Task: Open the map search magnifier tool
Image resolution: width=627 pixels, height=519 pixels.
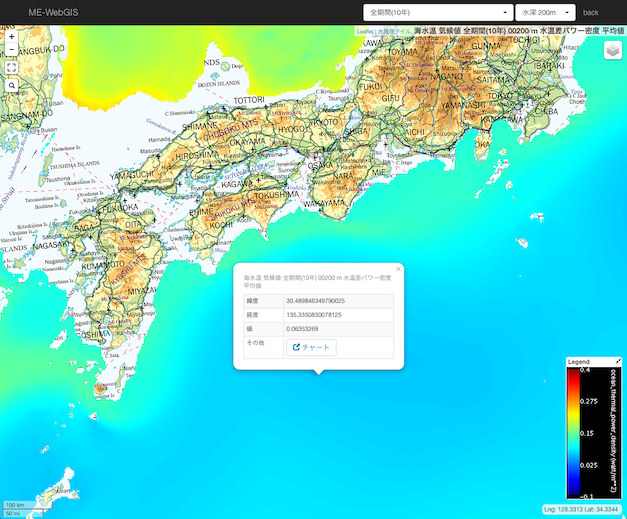Action: click(11, 86)
